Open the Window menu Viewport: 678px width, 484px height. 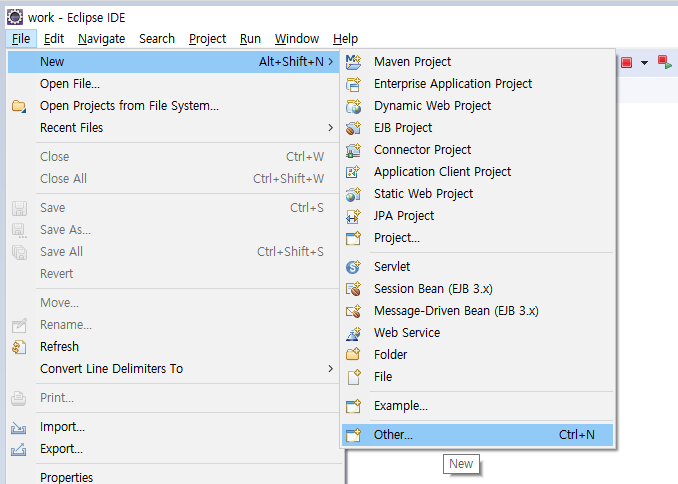tap(297, 39)
